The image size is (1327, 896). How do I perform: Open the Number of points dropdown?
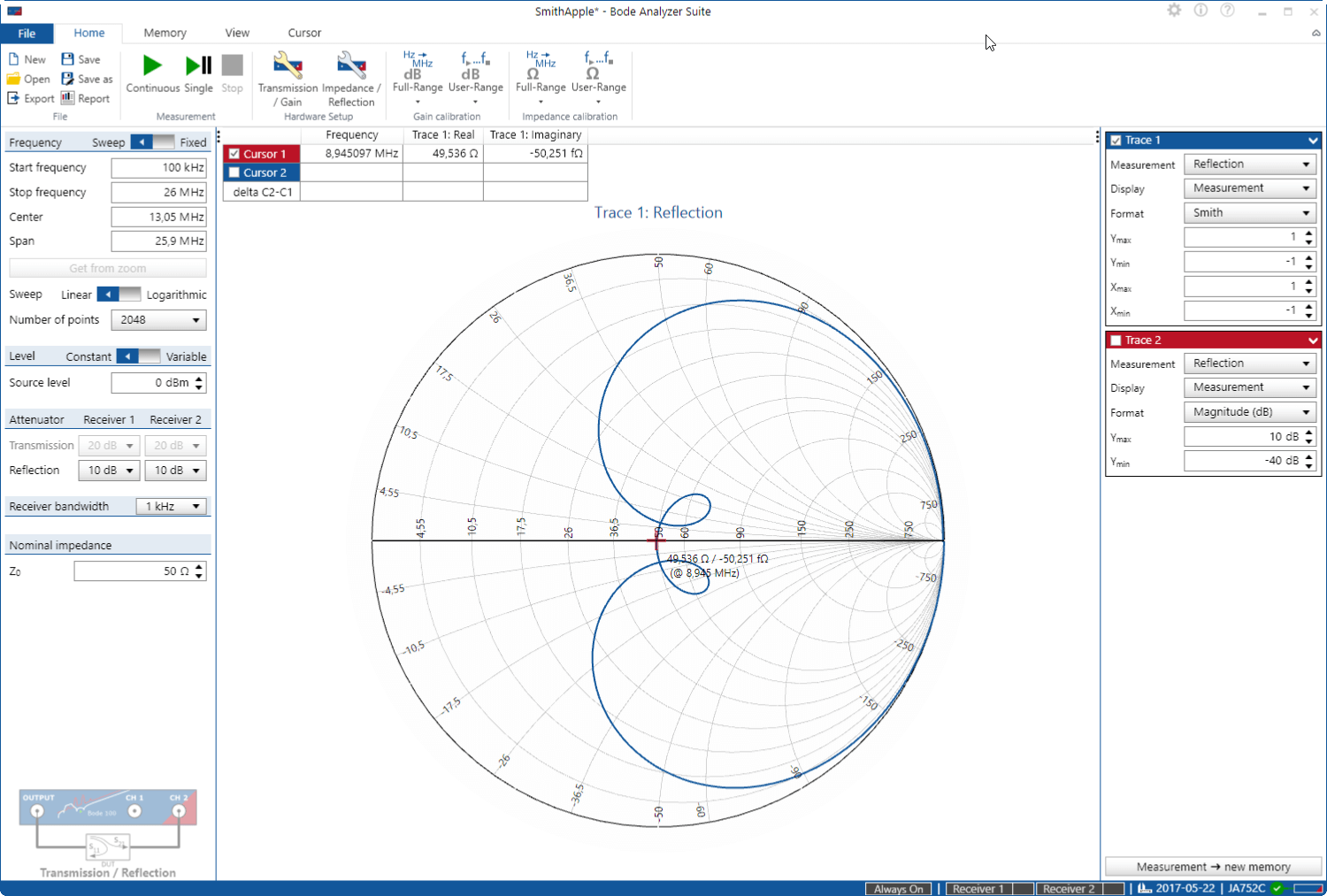158,320
